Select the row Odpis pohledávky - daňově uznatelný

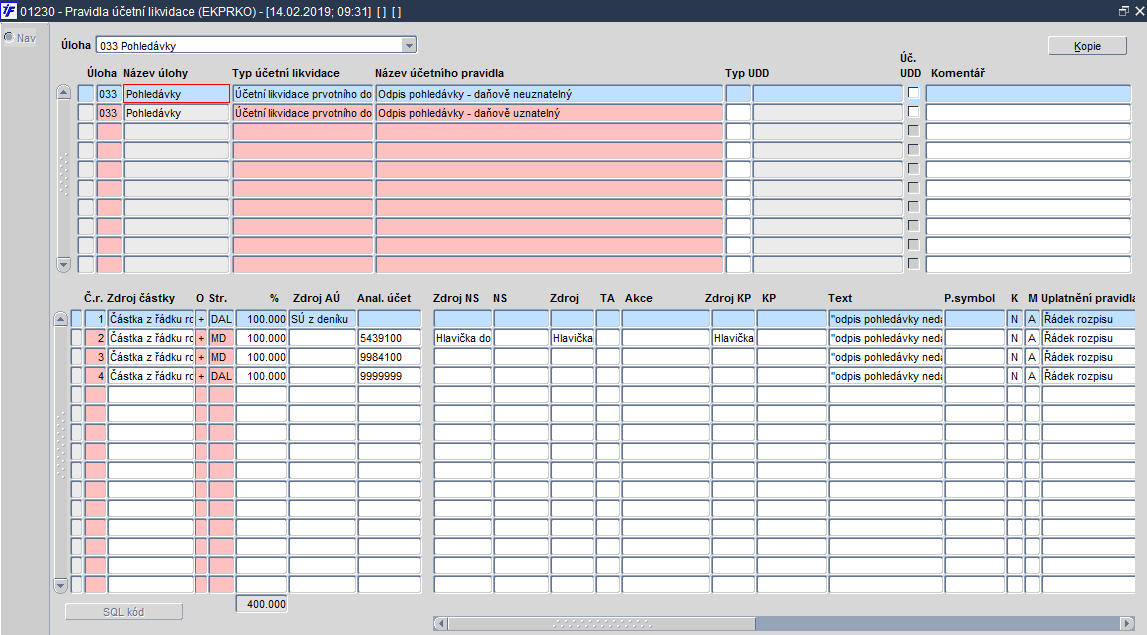coord(549,113)
